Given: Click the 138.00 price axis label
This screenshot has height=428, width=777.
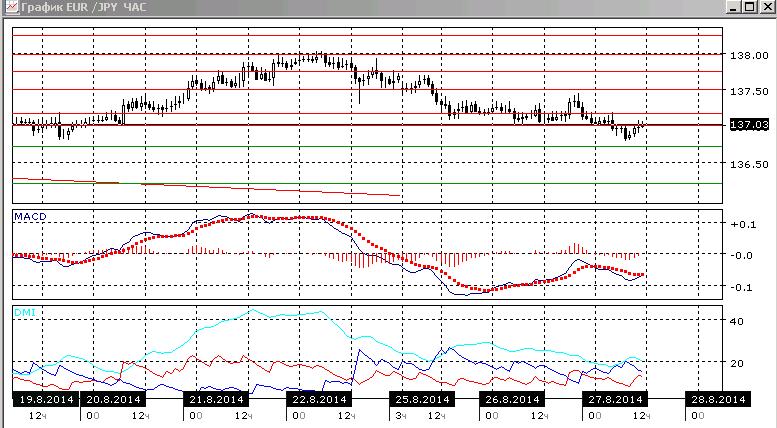Looking at the screenshot, I should point(749,55).
